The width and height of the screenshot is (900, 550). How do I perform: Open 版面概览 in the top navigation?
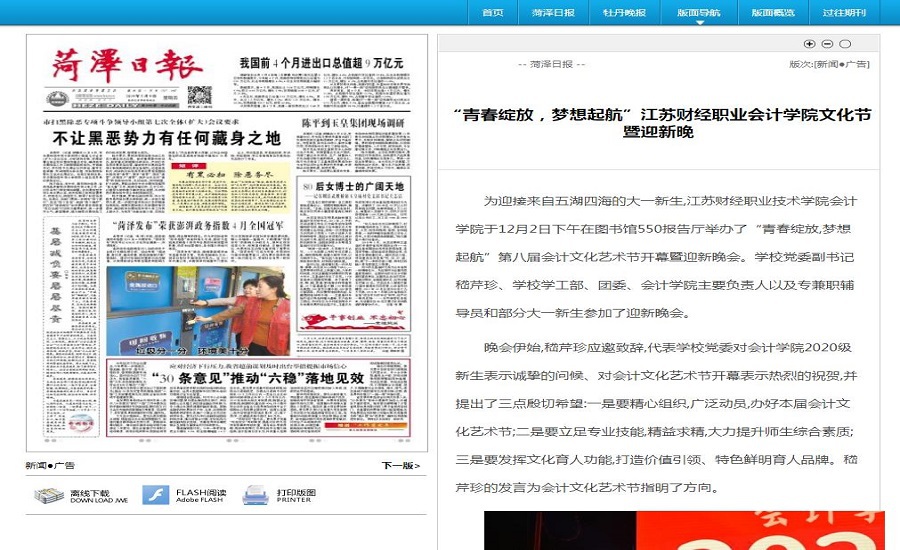[x=773, y=13]
